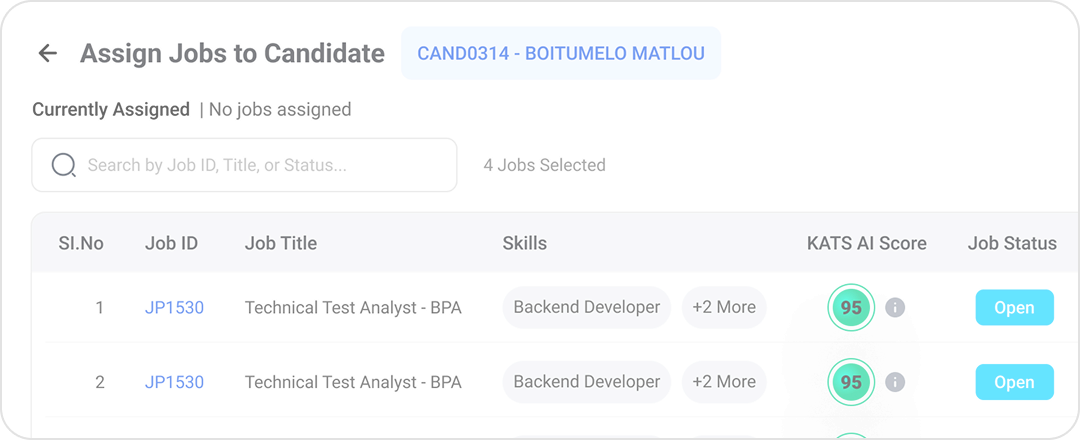Open the JP1530 link in row 2
This screenshot has height=440, width=1080.
pyautogui.click(x=174, y=382)
